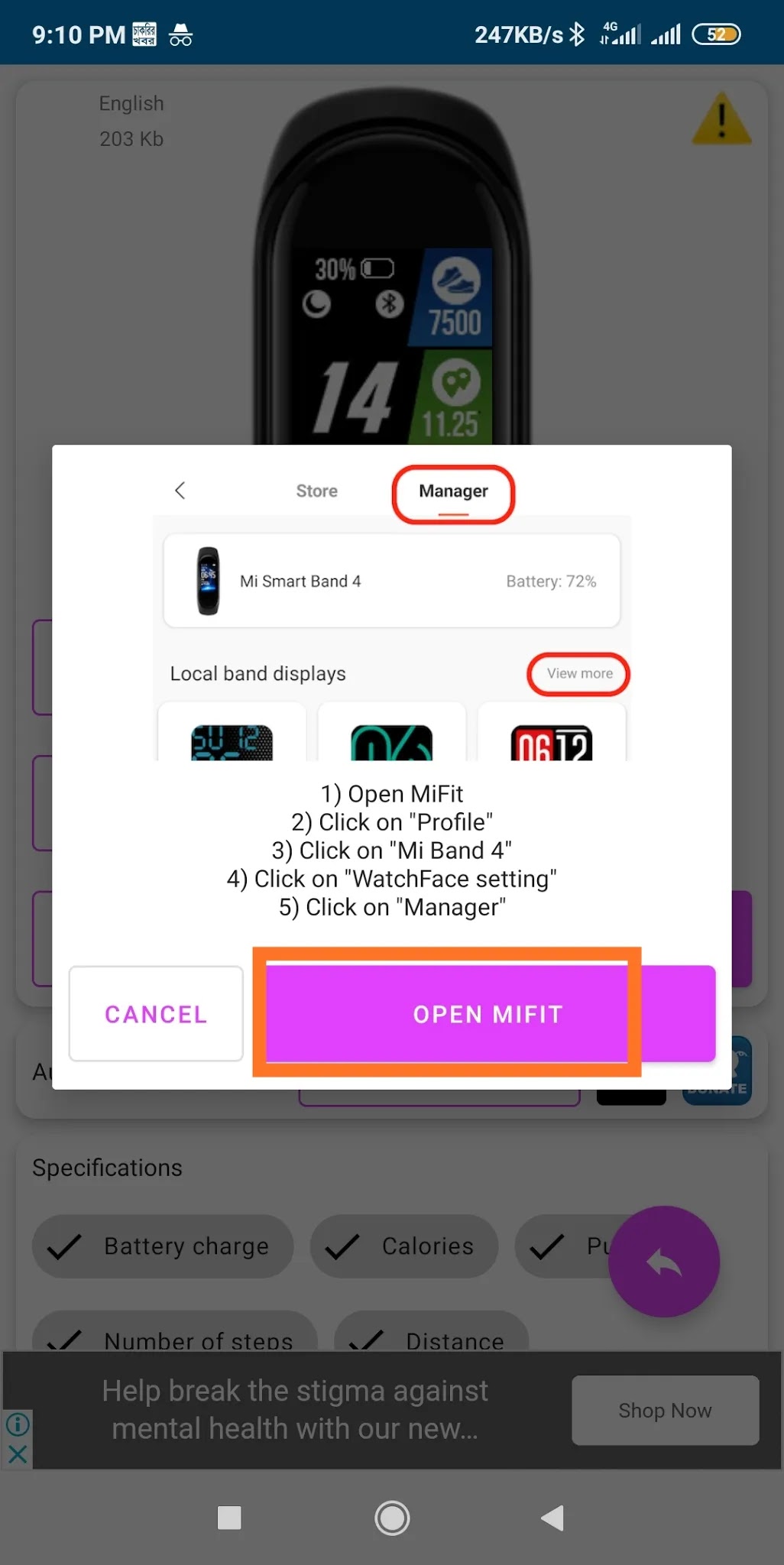Tap the yellow warning triangle icon
The width and height of the screenshot is (784, 1565).
coord(721,119)
